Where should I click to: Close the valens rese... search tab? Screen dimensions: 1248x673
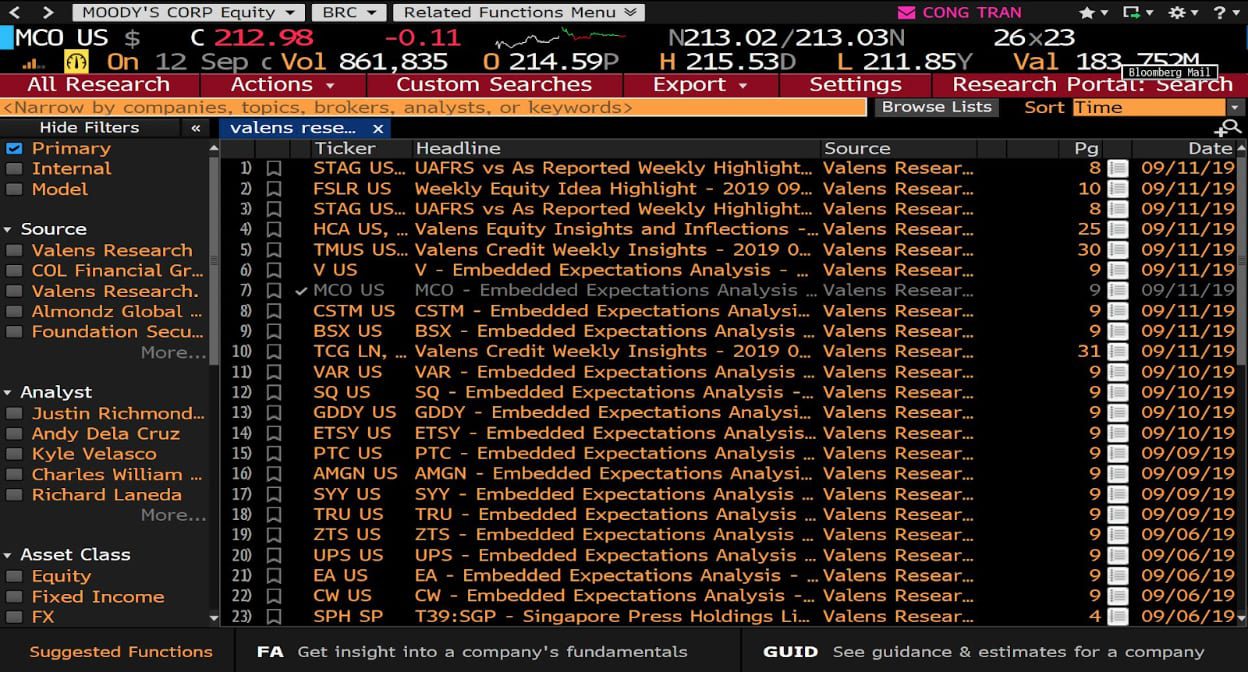[x=378, y=128]
